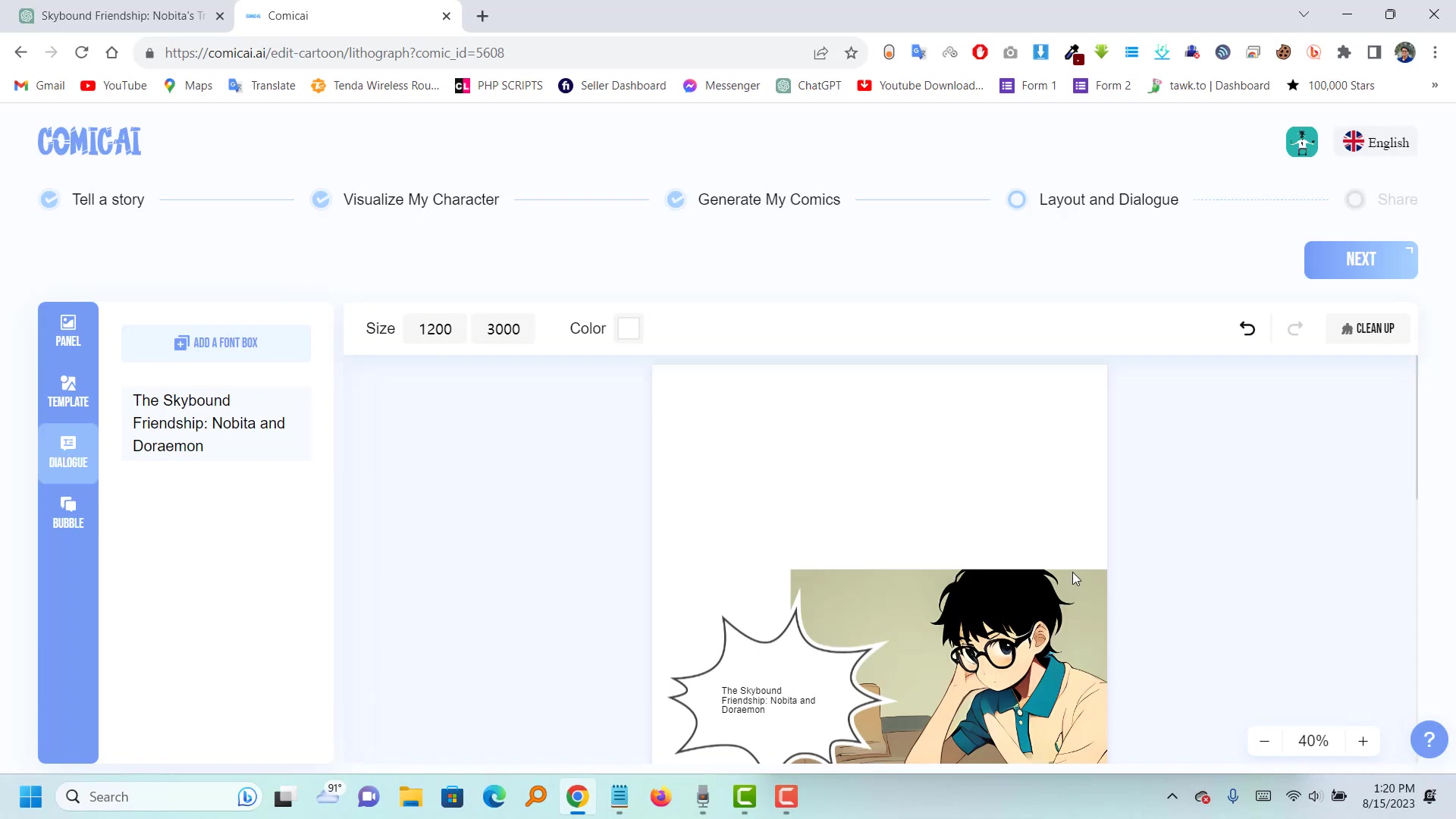Click the redo arrow icon
This screenshot has height=819, width=1456.
1295,328
